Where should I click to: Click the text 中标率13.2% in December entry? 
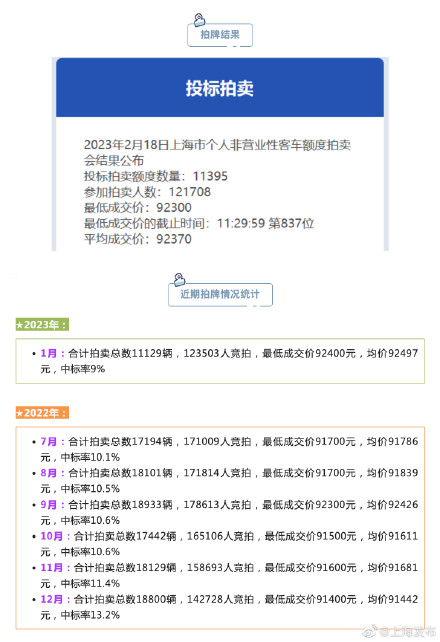tap(90, 615)
